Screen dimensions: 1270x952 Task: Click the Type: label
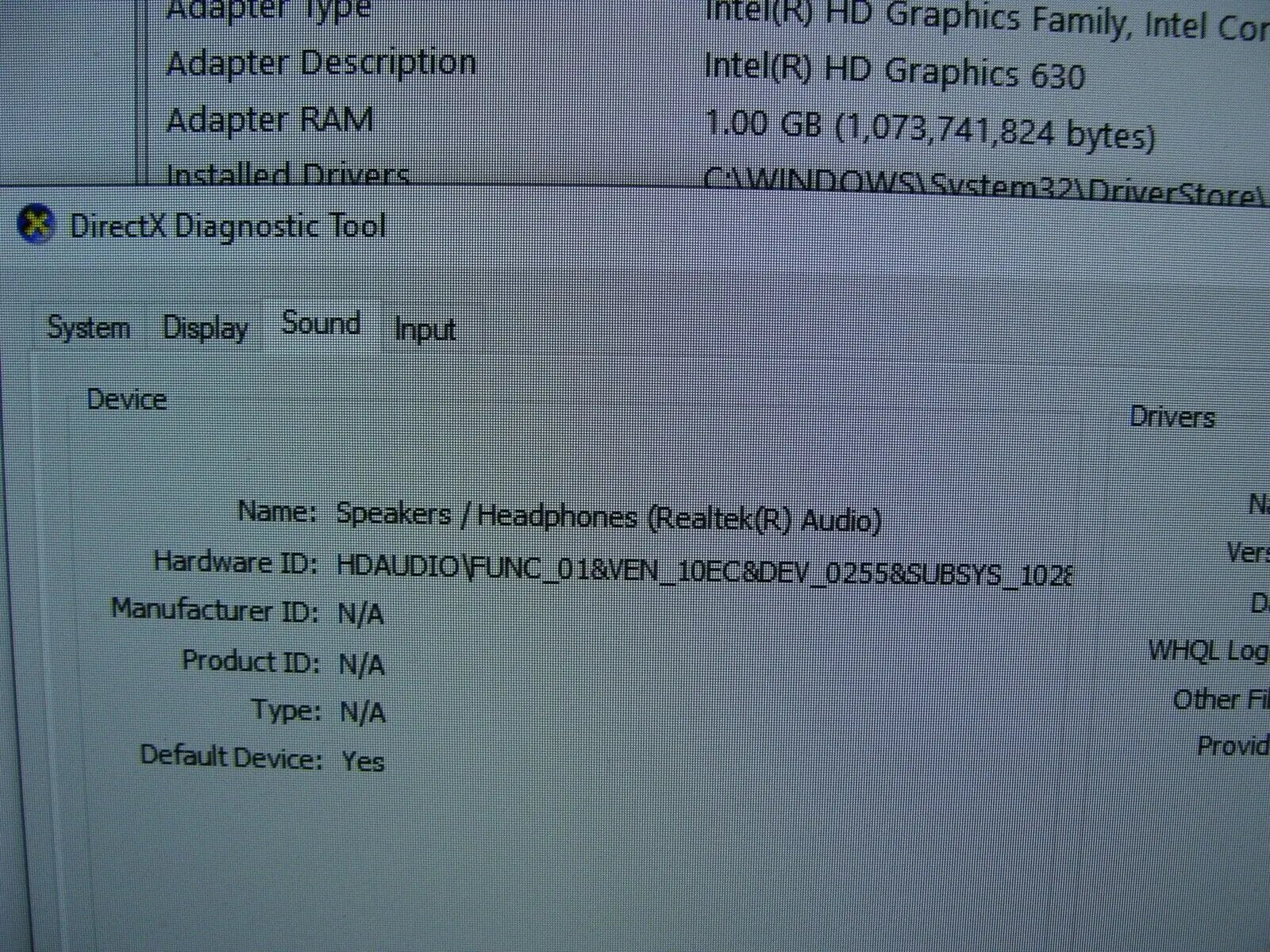coord(286,710)
